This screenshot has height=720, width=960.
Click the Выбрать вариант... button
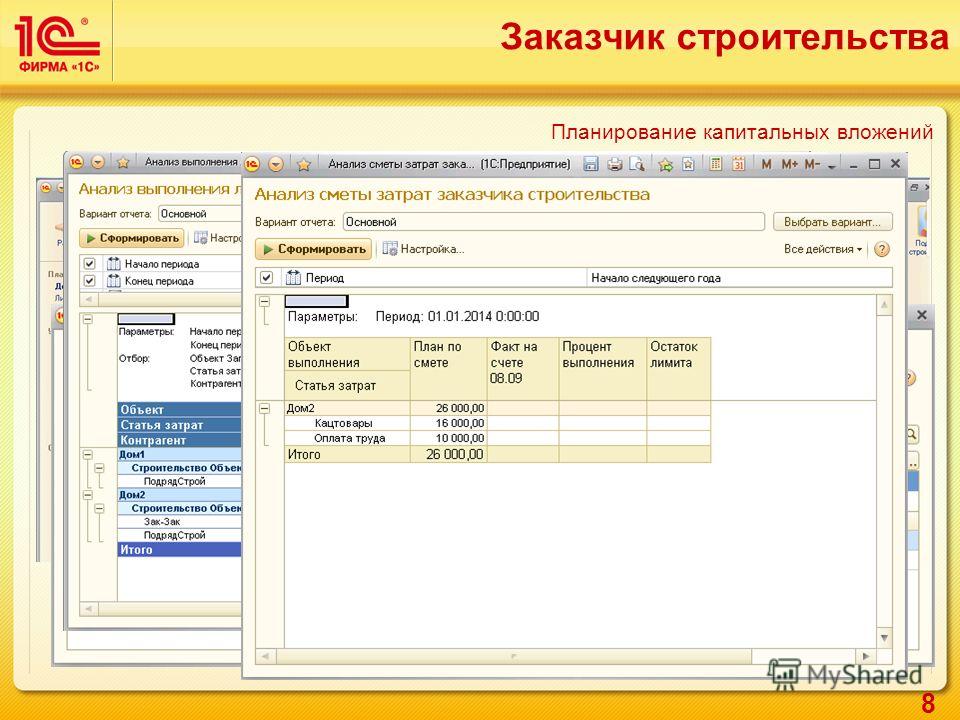tap(833, 222)
